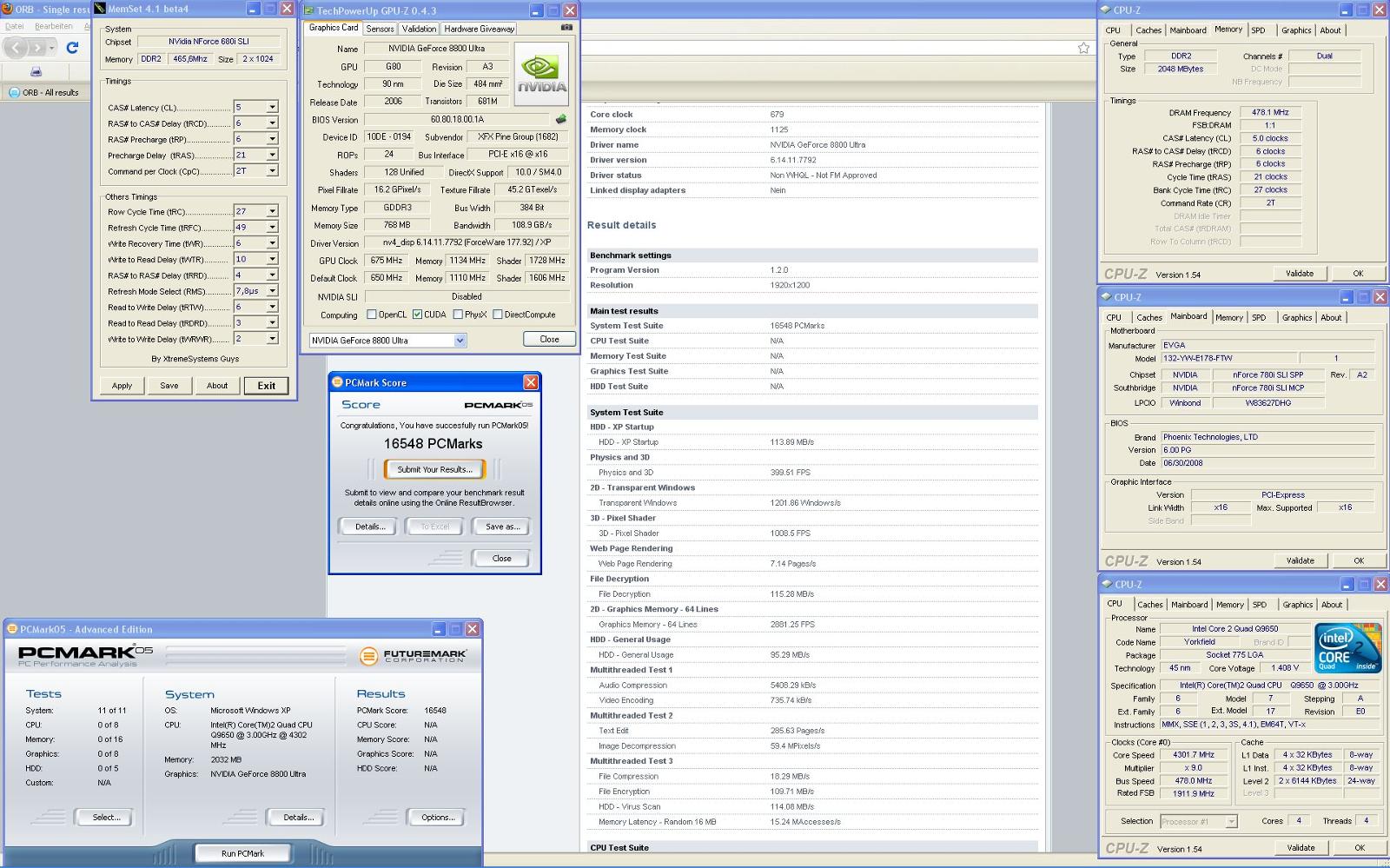Minimize the MemSet window
The width and height of the screenshot is (1390, 868).
click(x=253, y=9)
